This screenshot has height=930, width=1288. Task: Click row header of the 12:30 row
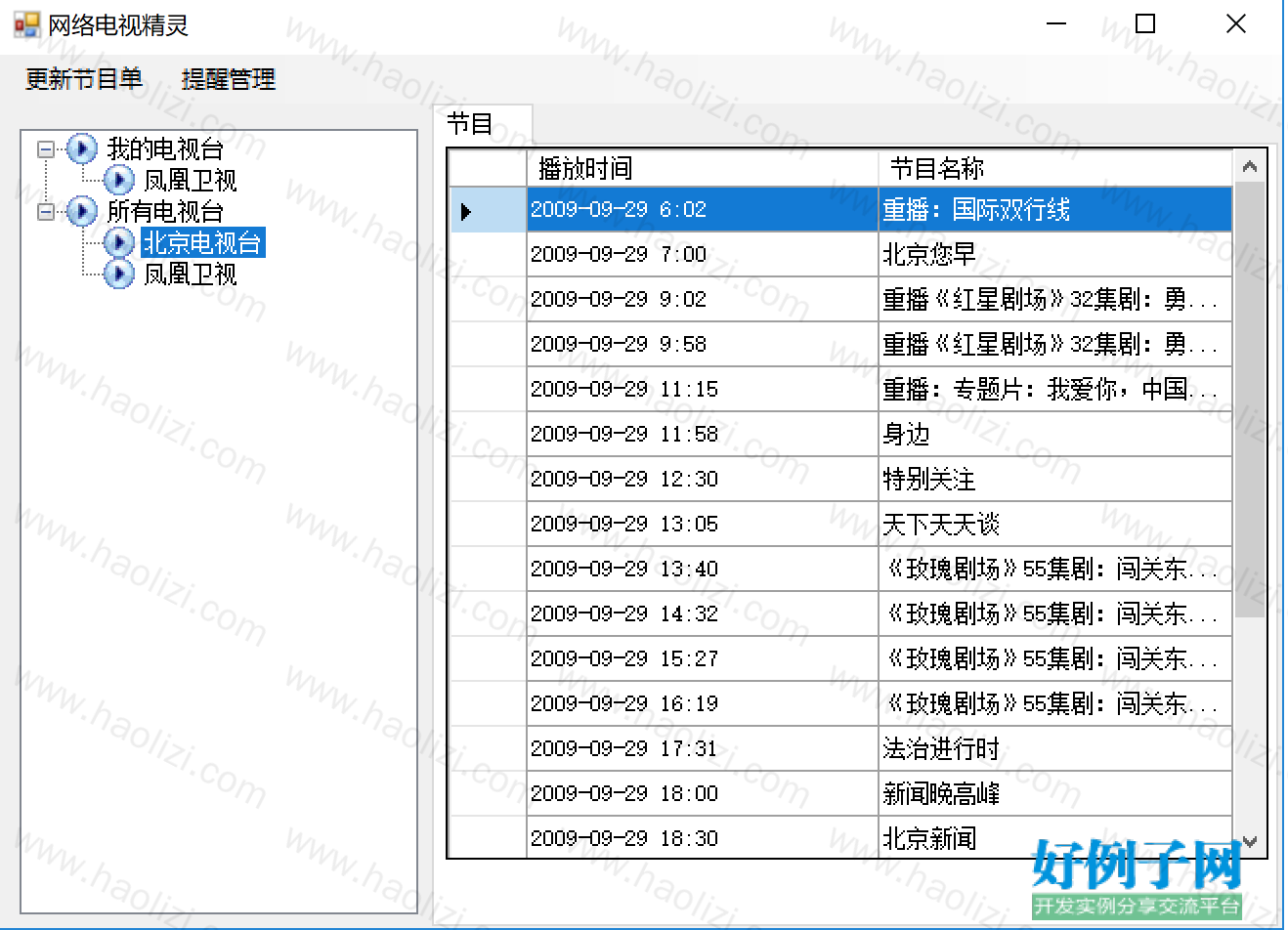click(x=488, y=479)
